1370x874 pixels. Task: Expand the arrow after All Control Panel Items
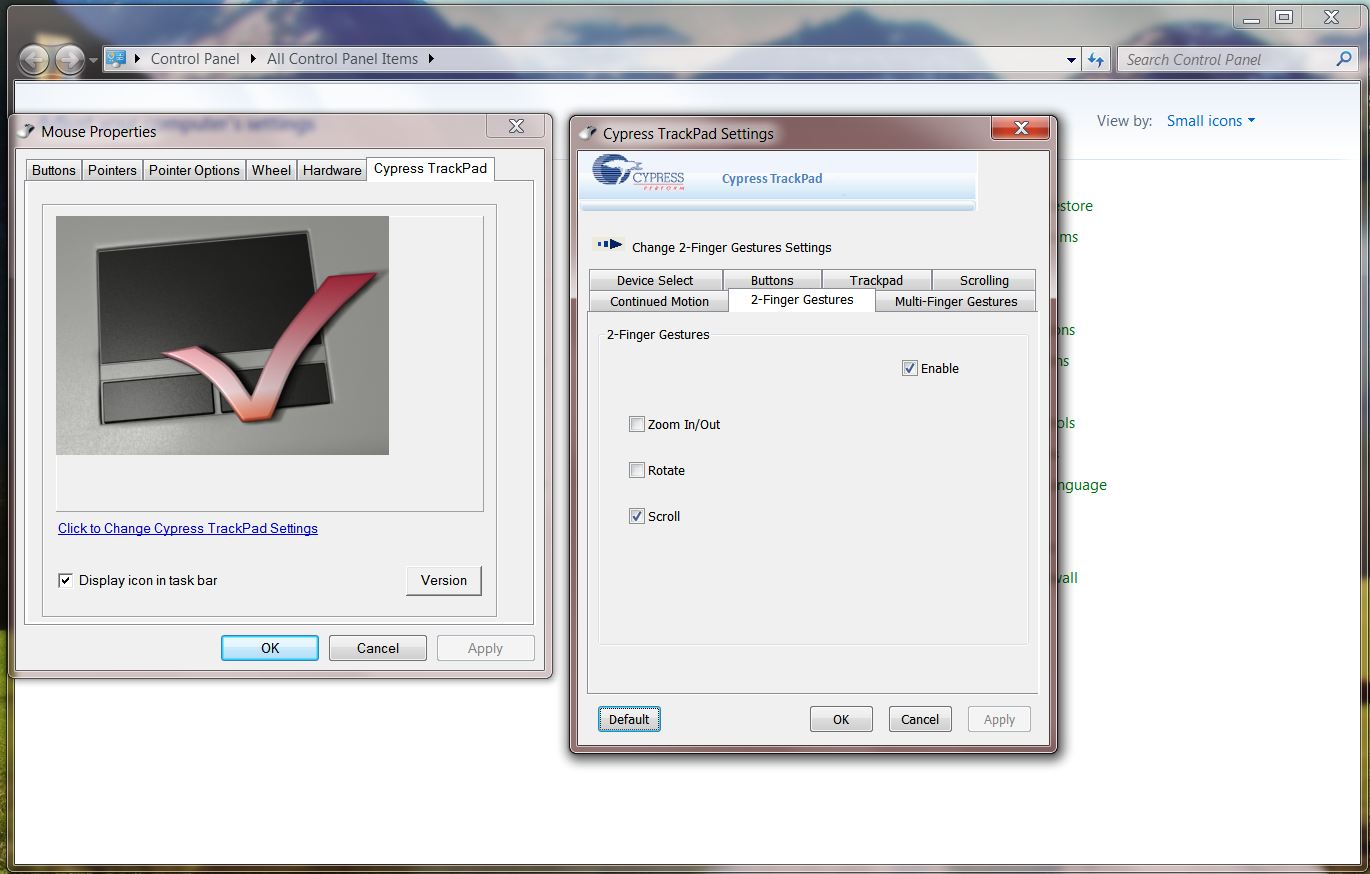[x=431, y=58]
